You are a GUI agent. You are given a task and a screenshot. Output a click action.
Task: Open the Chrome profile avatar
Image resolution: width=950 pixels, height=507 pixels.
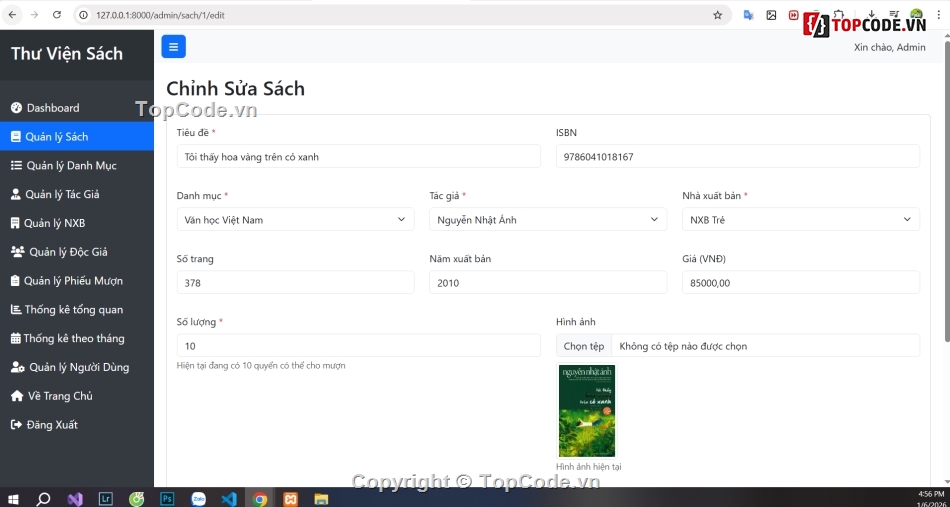917,15
